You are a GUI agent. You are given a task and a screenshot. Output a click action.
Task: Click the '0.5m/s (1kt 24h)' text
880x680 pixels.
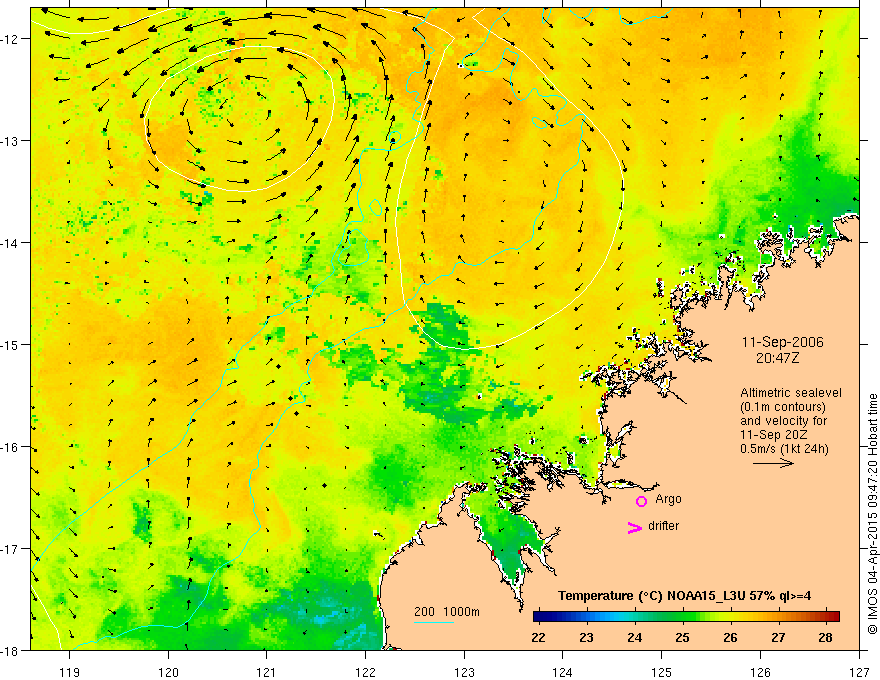point(784,448)
